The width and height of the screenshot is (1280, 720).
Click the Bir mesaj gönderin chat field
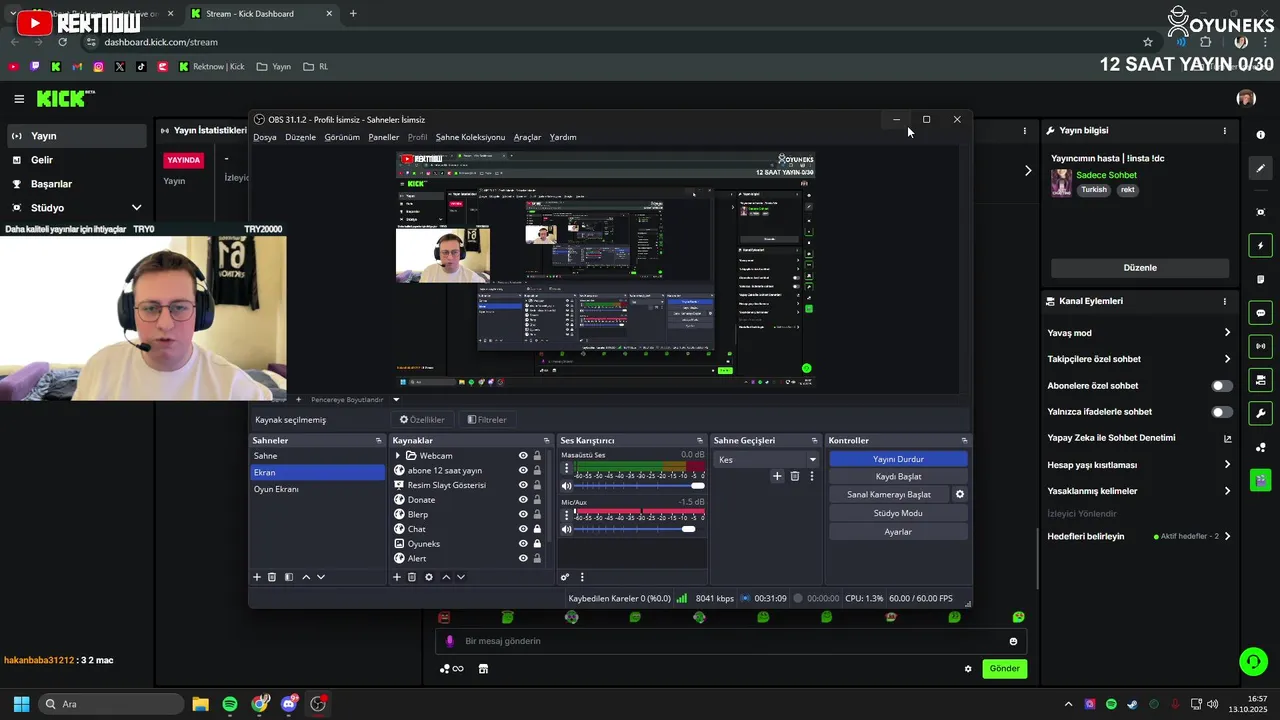pos(730,642)
